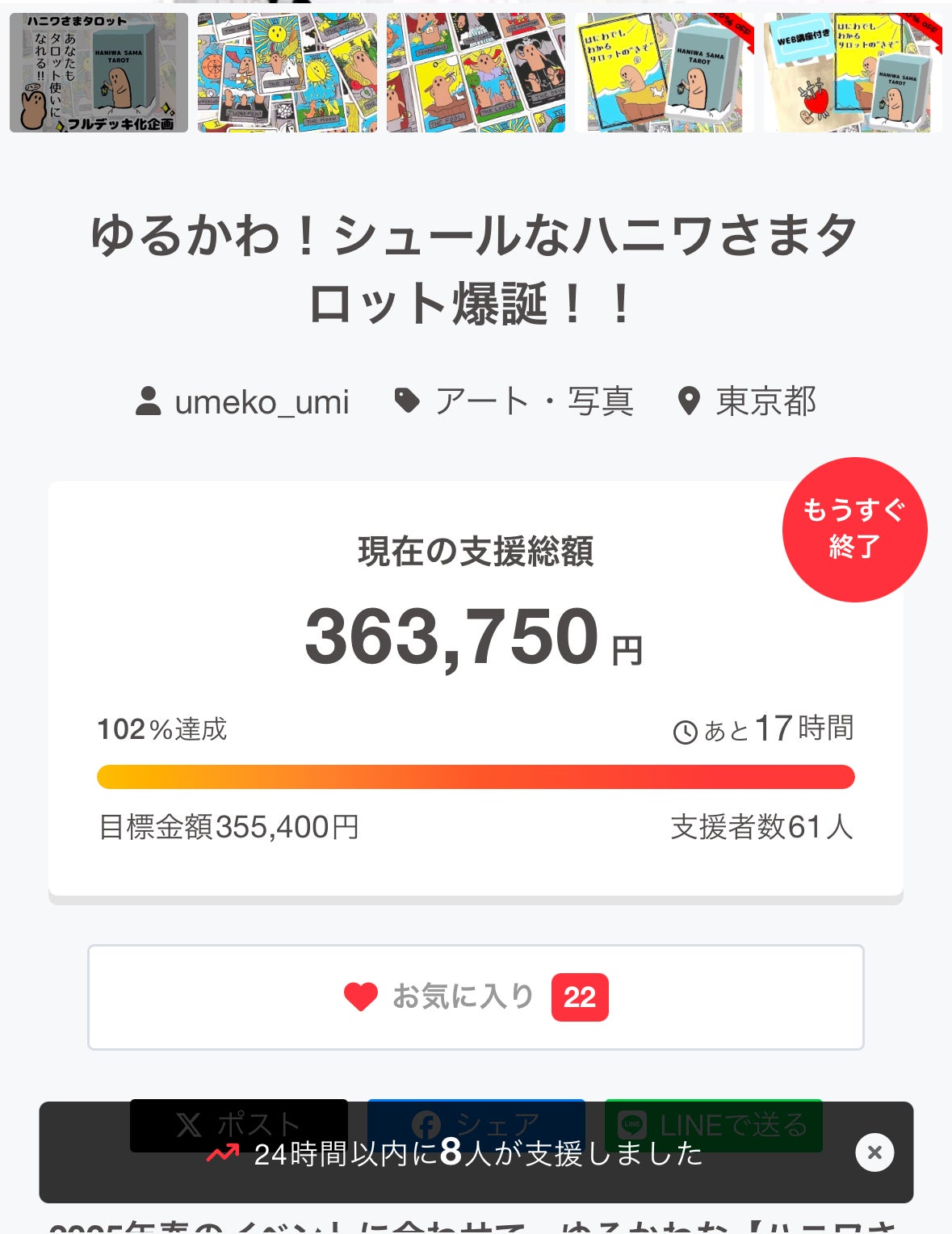Click the clock icon beside remaining time

click(x=685, y=732)
